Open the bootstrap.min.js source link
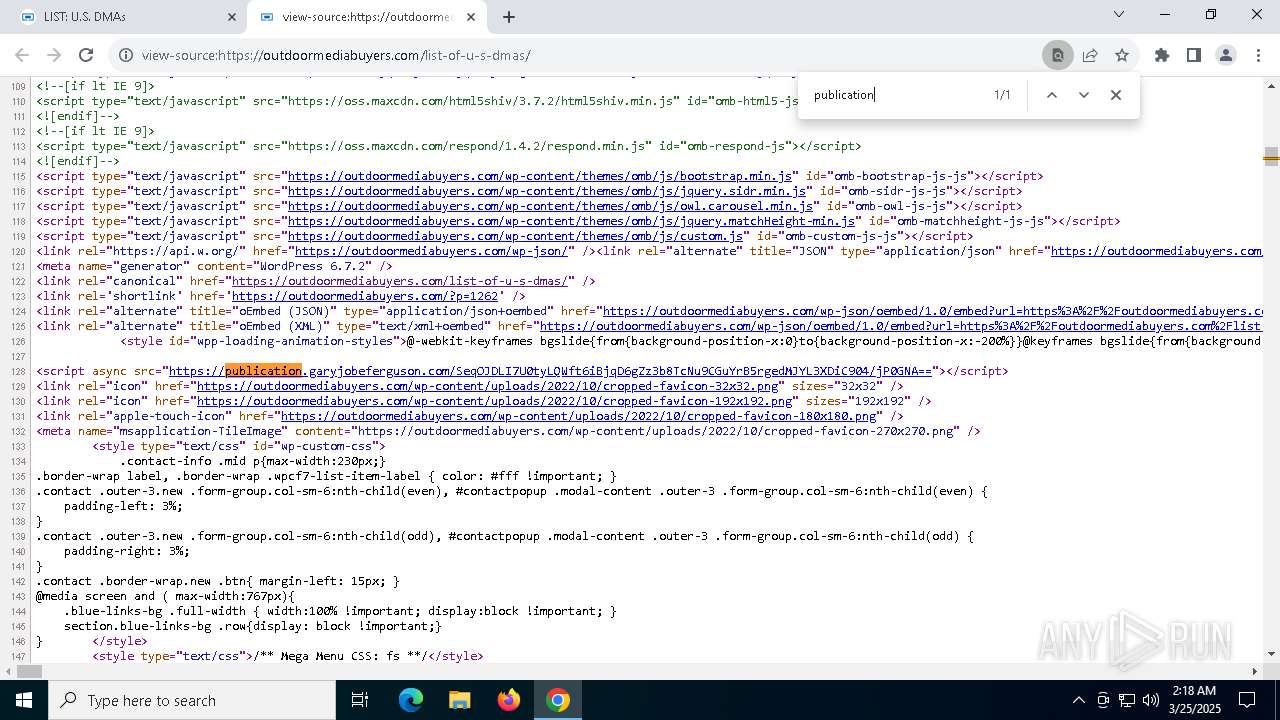Viewport: 1280px width, 720px height. pos(540,176)
